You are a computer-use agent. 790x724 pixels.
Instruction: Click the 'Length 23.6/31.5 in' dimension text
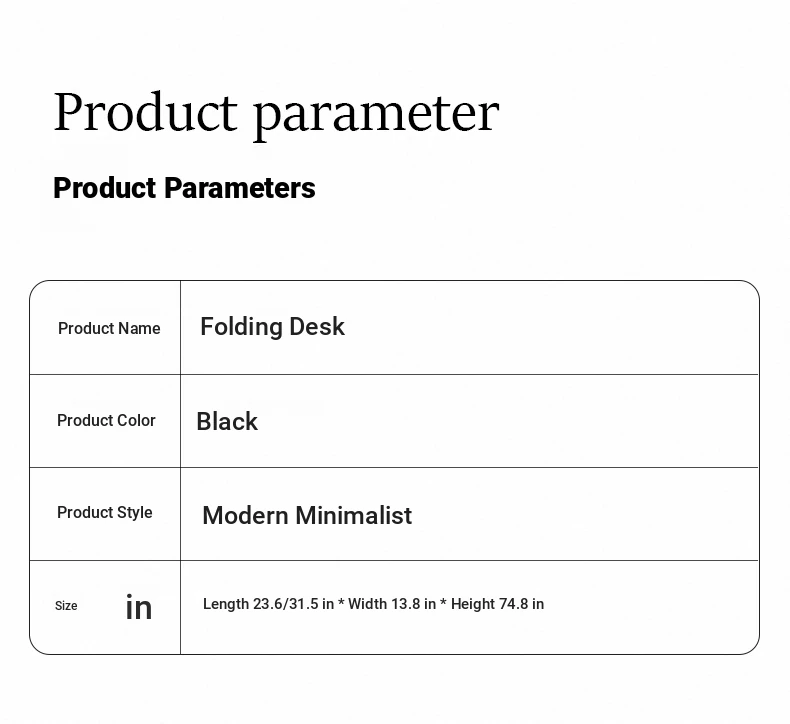[x=269, y=604]
